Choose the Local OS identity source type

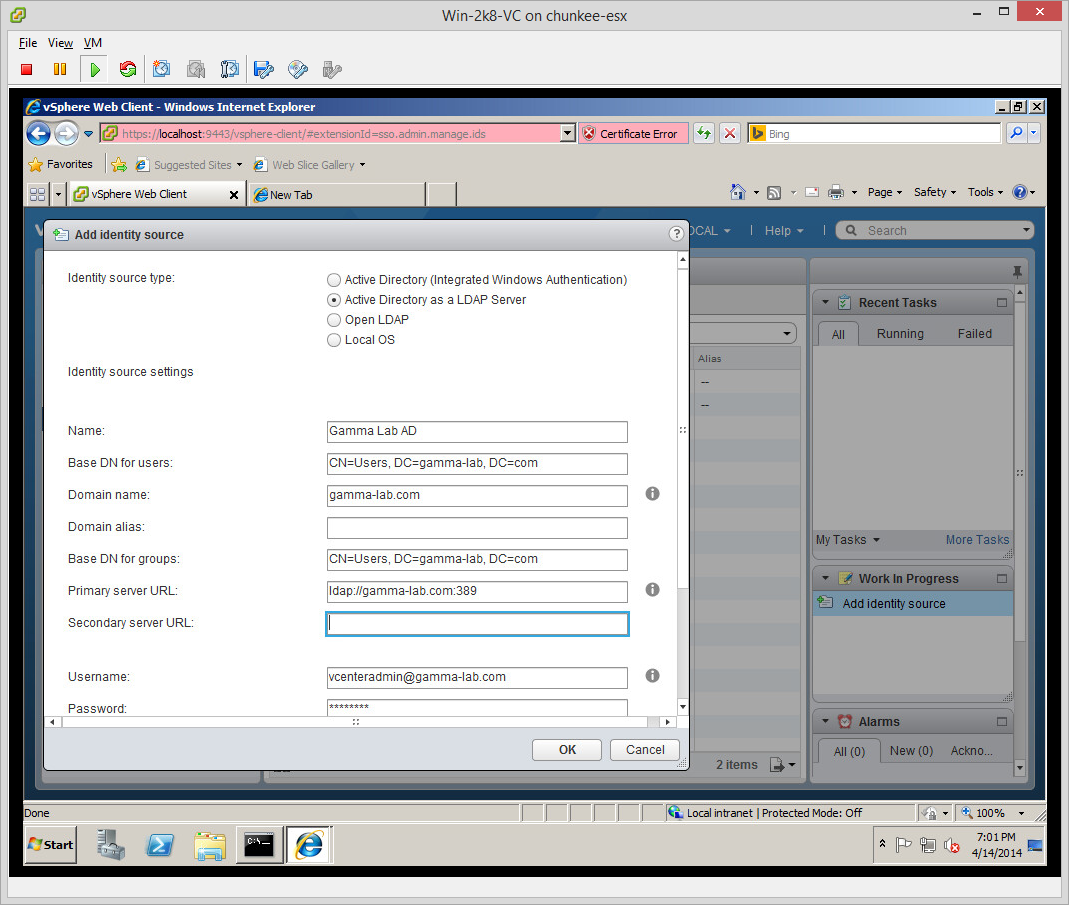334,340
